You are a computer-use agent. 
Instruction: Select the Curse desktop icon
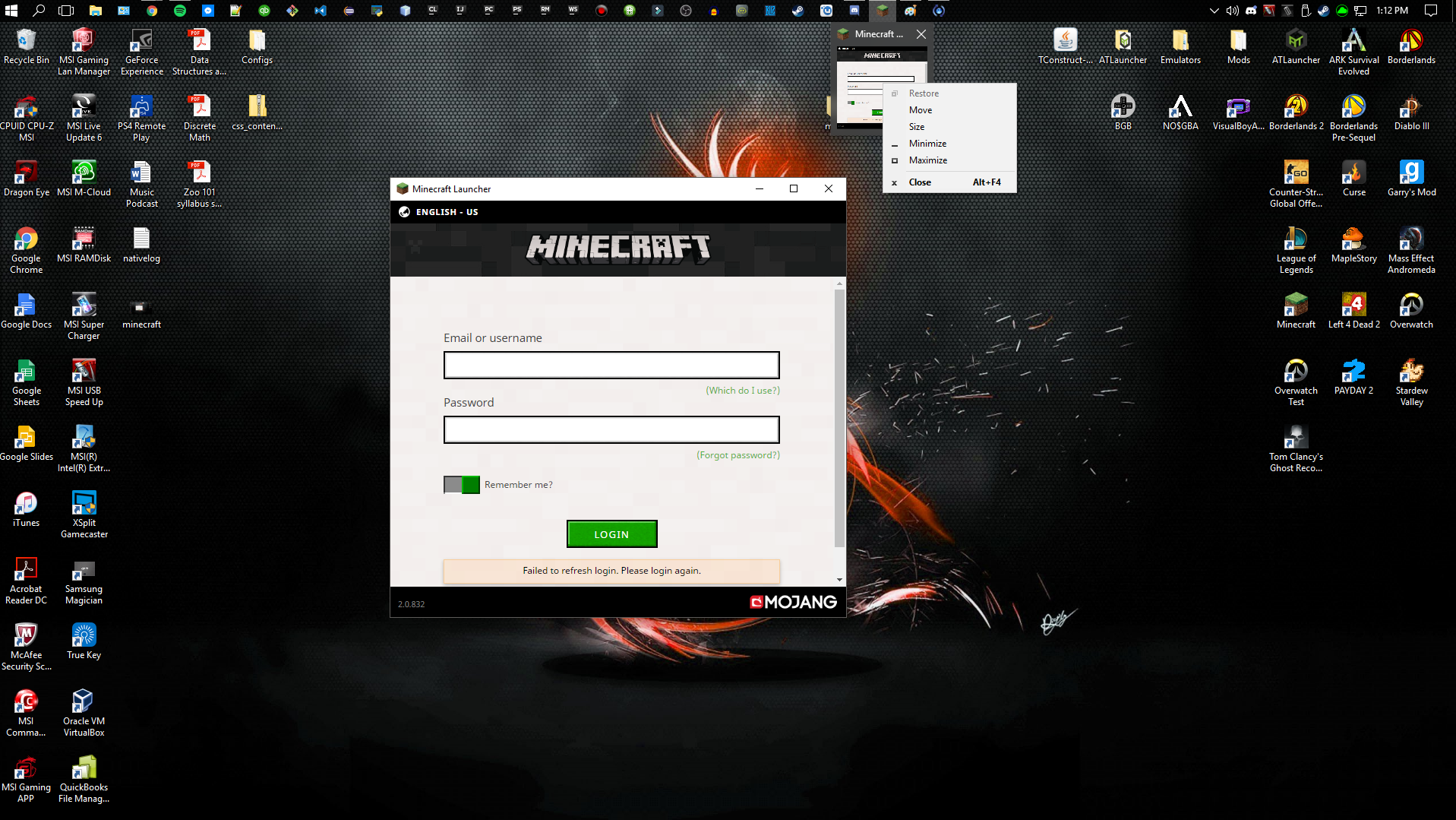pyautogui.click(x=1354, y=179)
